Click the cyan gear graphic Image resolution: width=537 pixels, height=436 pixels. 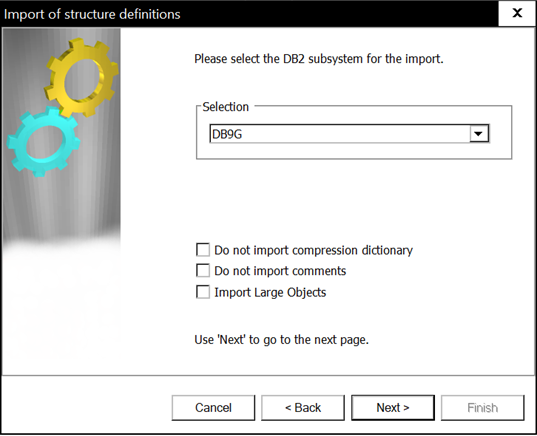click(x=43, y=142)
